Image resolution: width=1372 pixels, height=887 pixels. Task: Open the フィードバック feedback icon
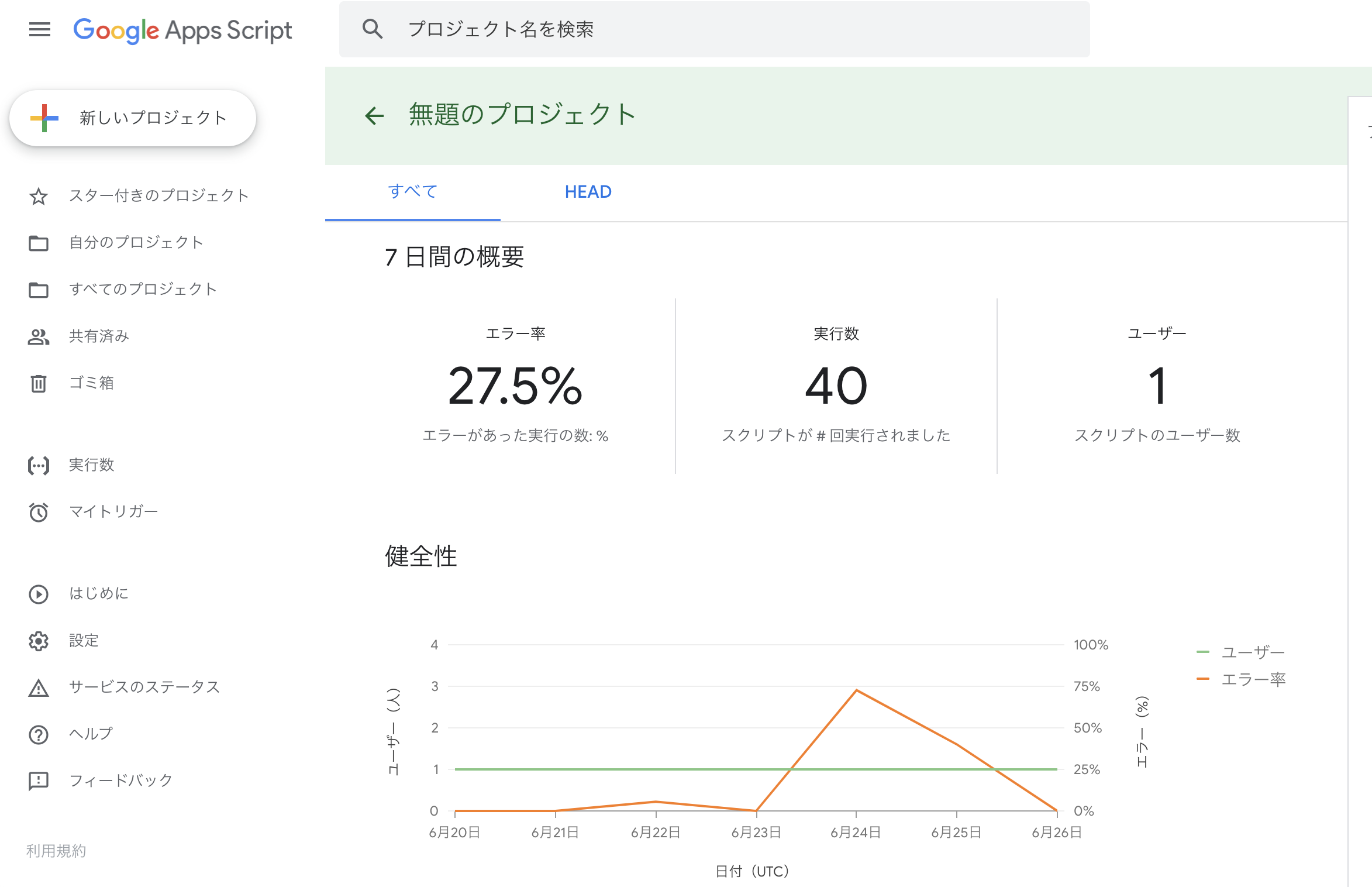click(39, 779)
